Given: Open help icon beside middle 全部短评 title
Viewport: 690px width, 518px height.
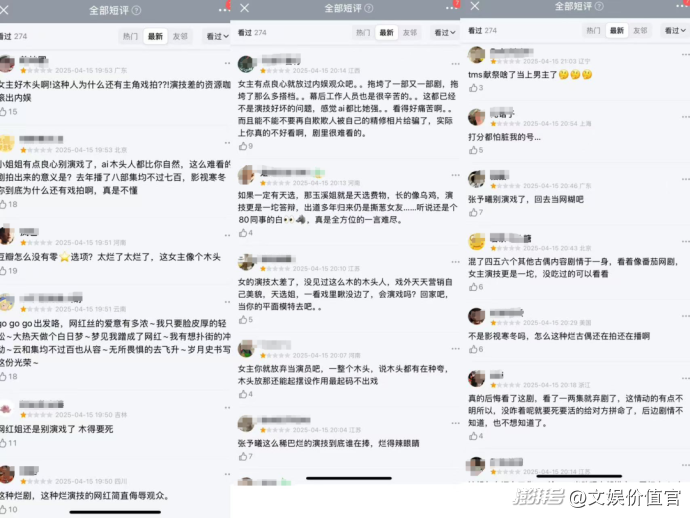Looking at the screenshot, I should click(369, 8).
